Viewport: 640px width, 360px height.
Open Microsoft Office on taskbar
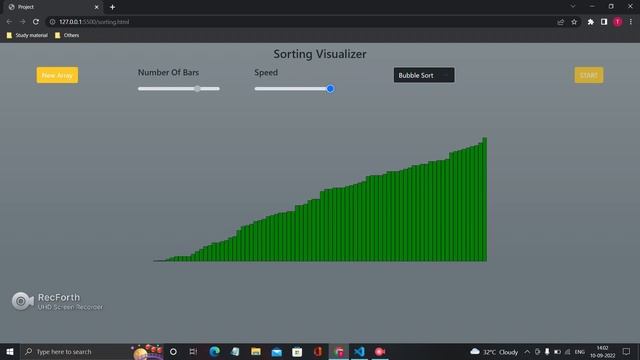(x=318, y=351)
